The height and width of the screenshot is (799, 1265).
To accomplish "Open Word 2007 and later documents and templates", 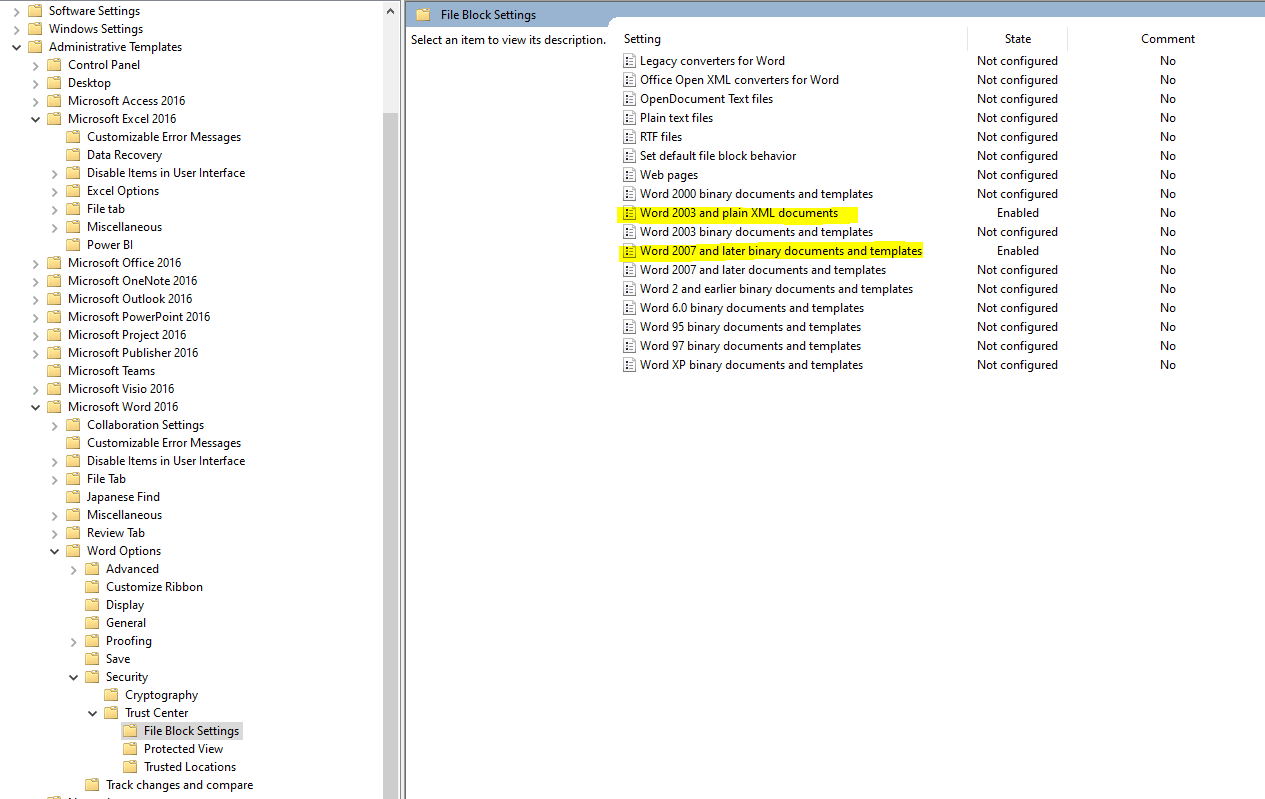I will pos(763,270).
